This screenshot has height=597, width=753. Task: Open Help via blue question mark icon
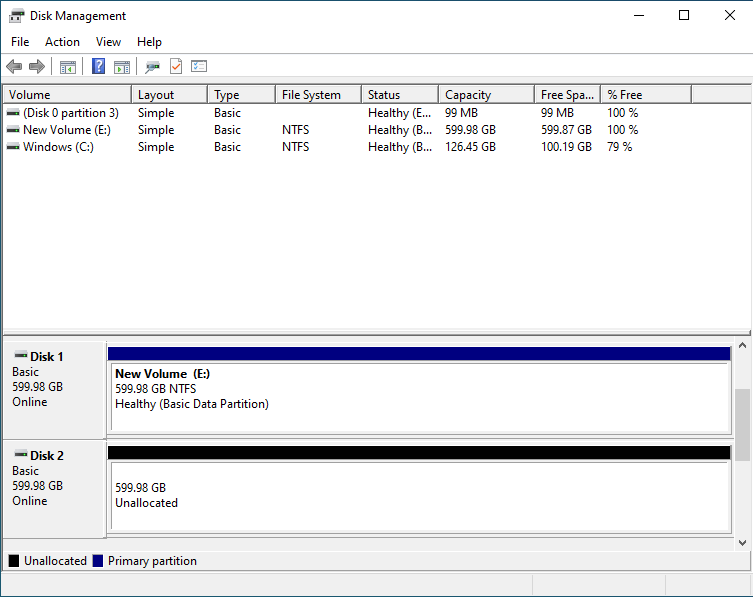98,66
